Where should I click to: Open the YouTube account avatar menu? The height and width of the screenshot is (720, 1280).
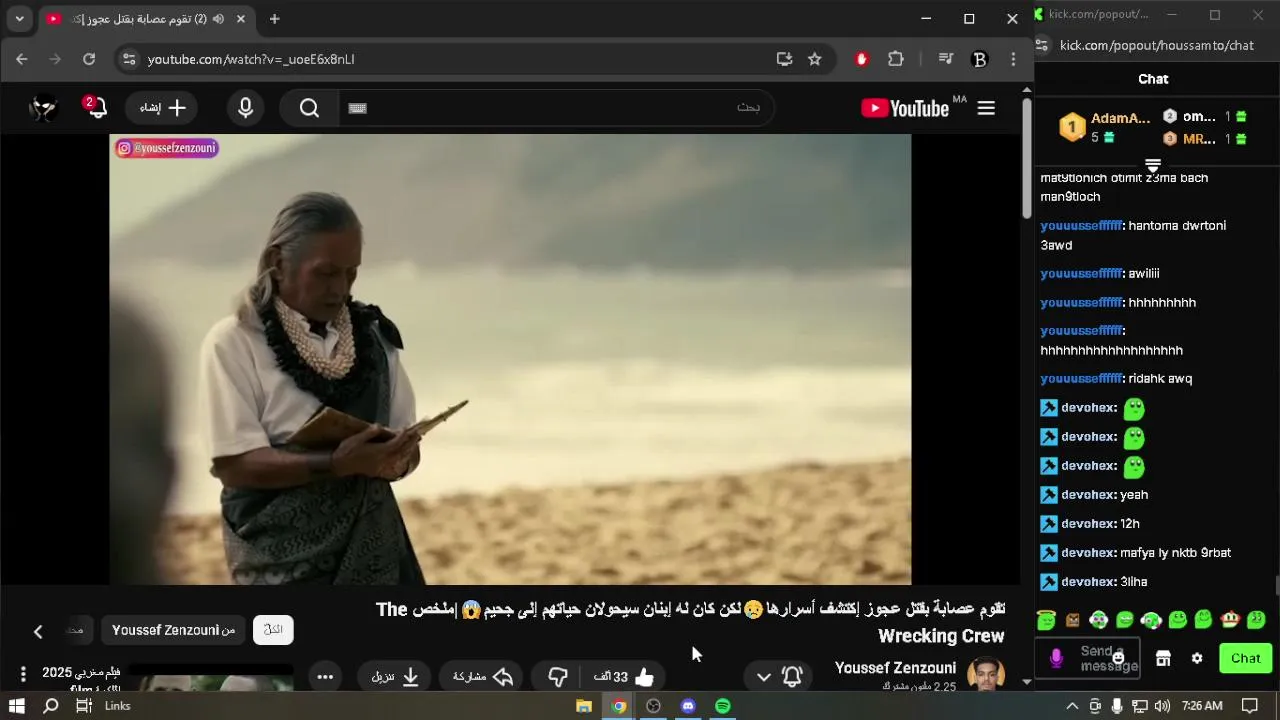tap(43, 108)
